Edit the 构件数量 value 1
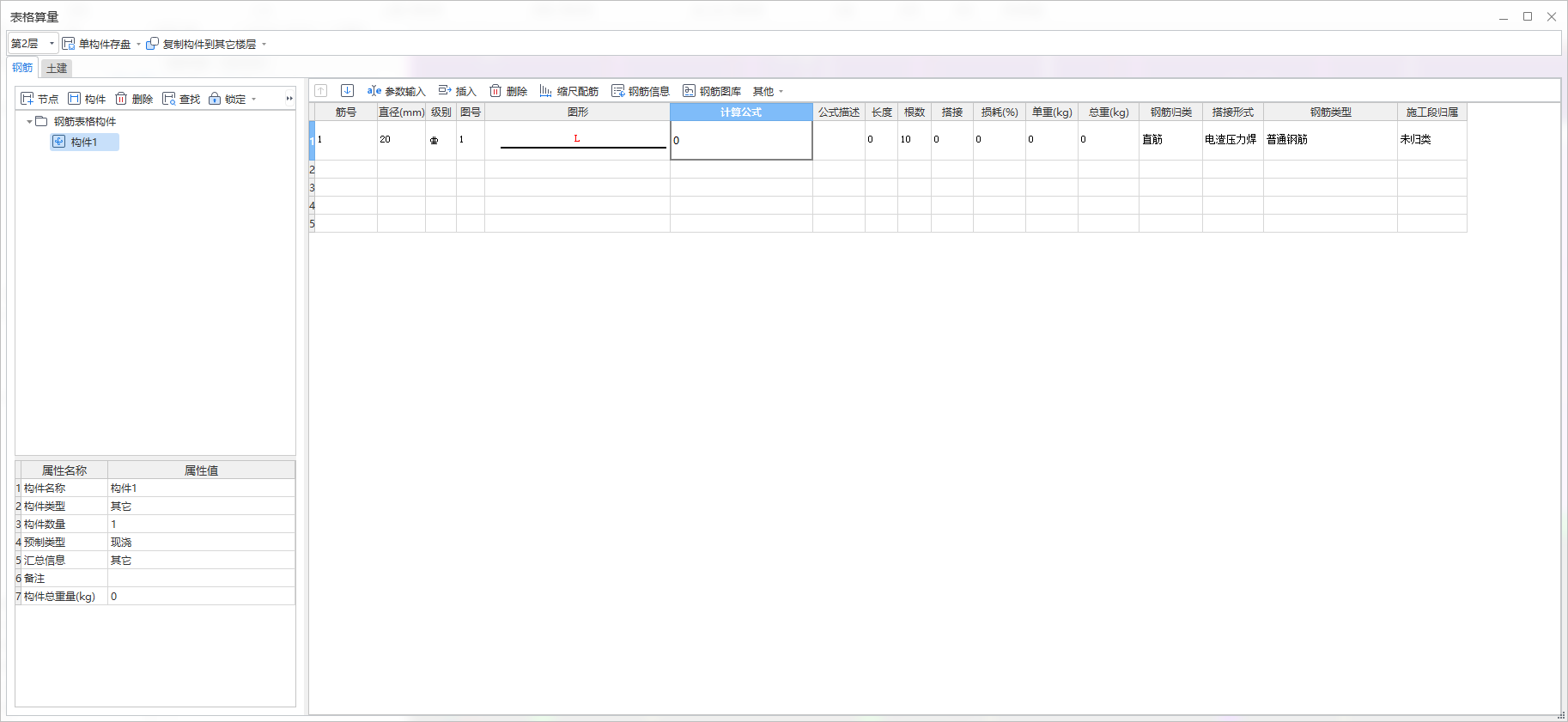1568x722 pixels. (201, 525)
